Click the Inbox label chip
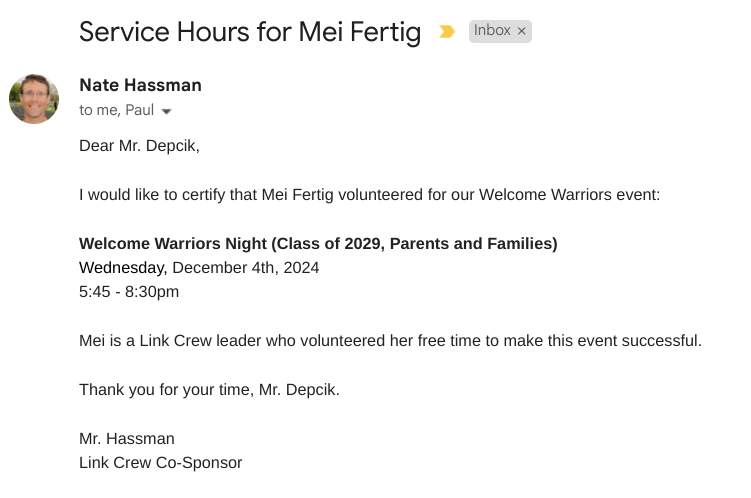This screenshot has height=498, width=751. pyautogui.click(x=491, y=31)
